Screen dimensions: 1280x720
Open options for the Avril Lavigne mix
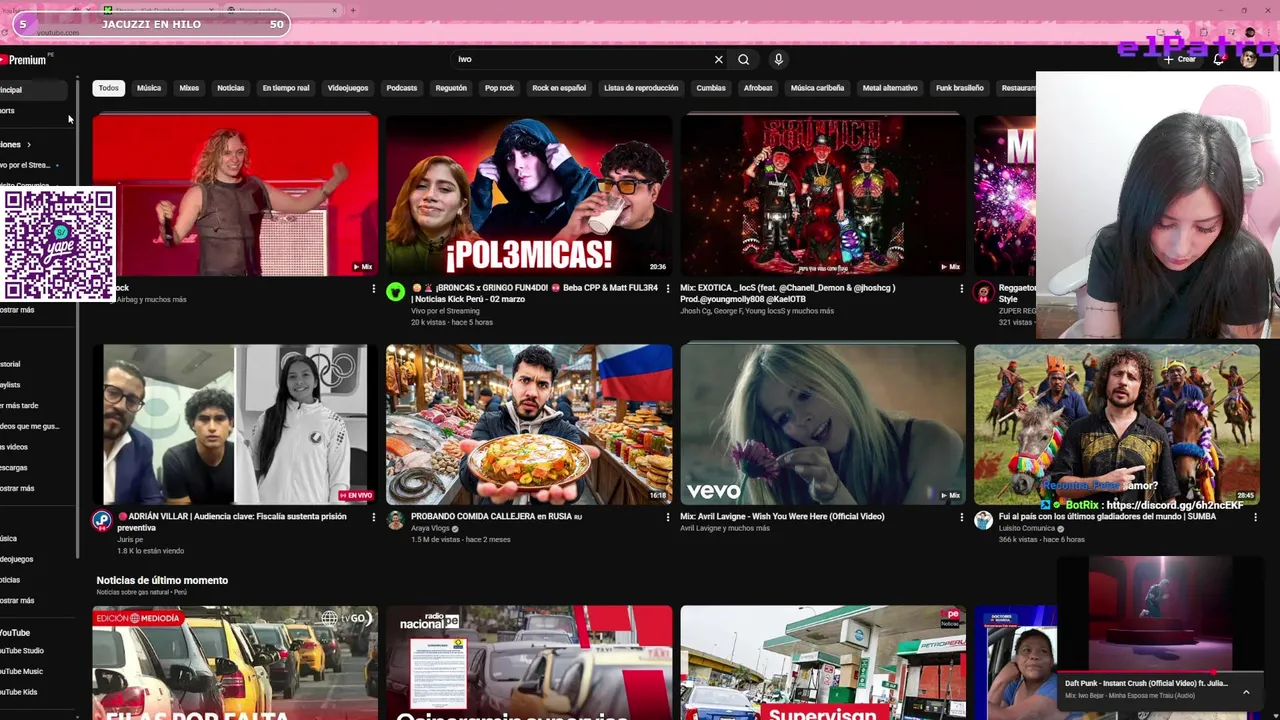(x=962, y=518)
